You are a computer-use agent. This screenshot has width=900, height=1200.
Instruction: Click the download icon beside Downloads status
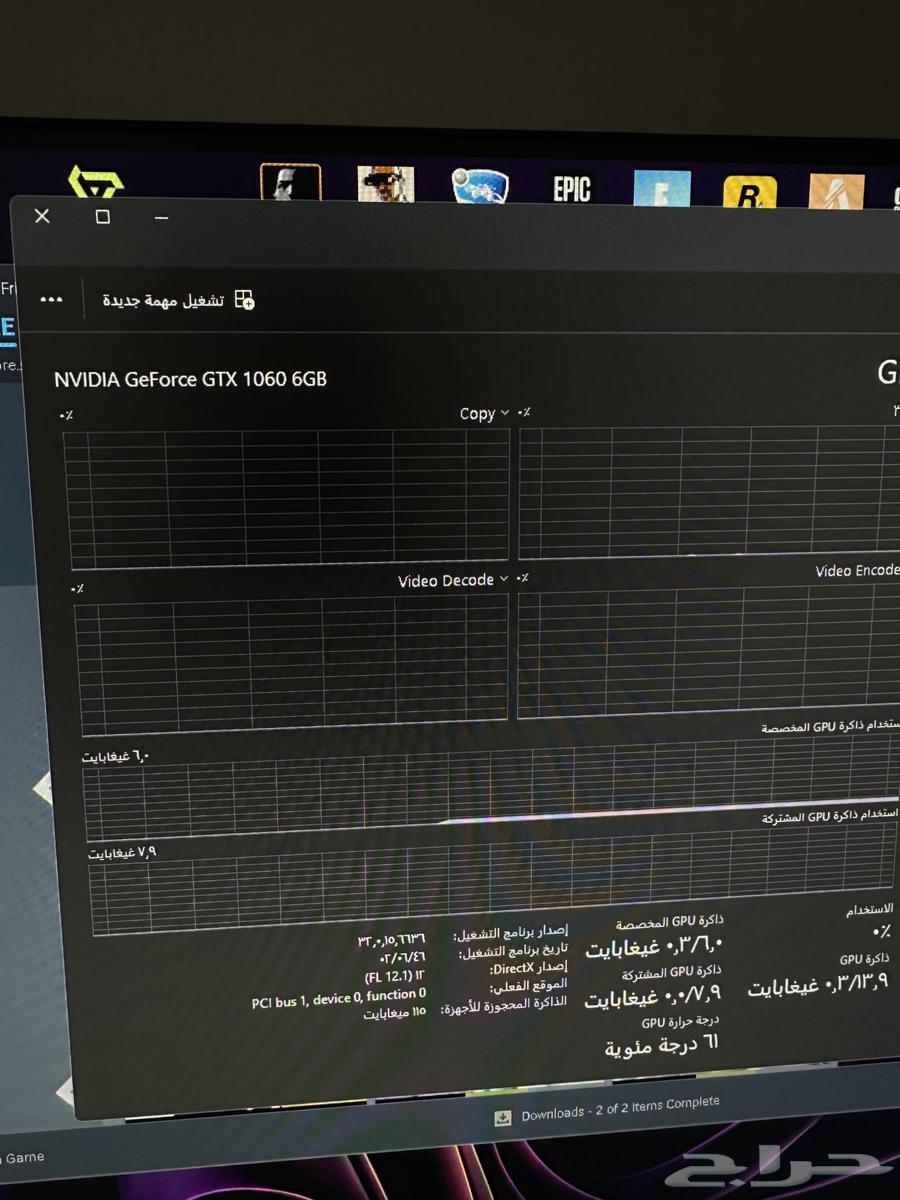(503, 1117)
